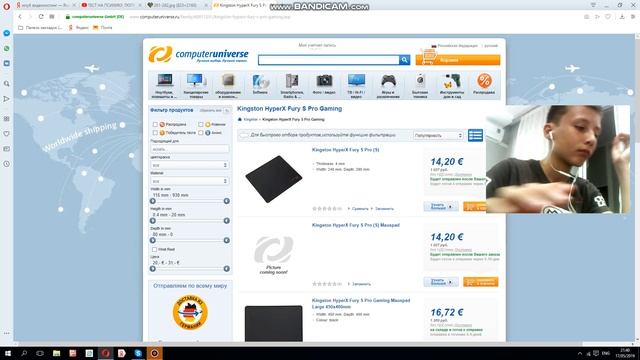
Task: Grab the Width slider minimum handle
Action: coord(153,201)
